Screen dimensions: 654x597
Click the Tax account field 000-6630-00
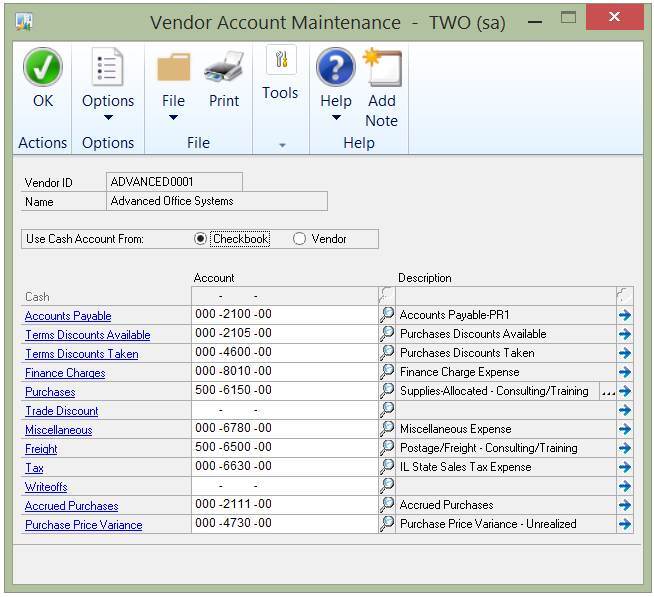pyautogui.click(x=285, y=467)
